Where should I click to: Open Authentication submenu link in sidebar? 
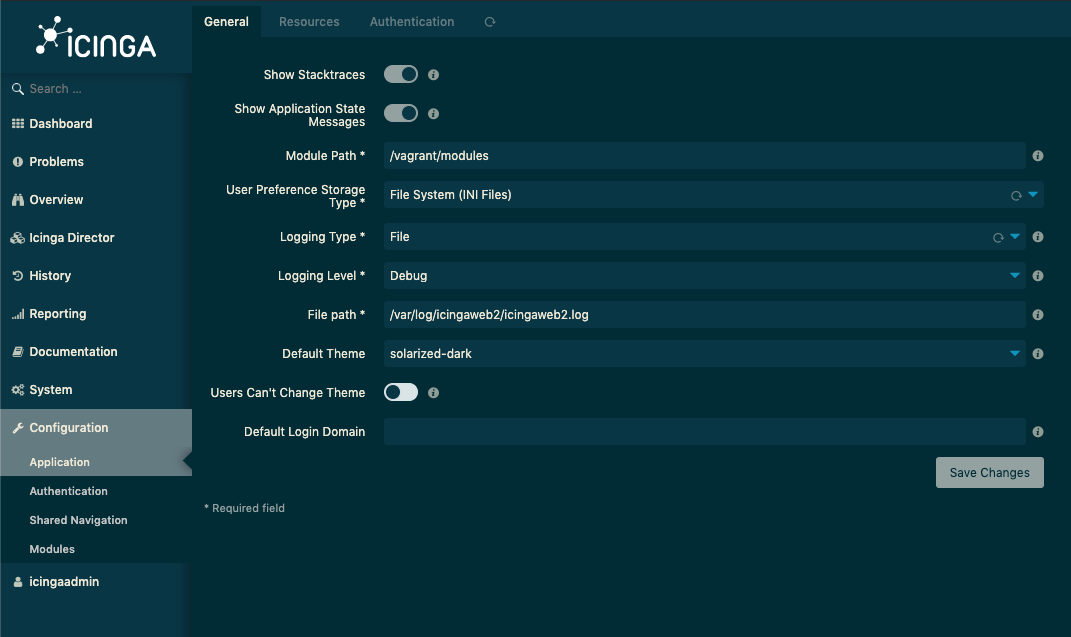click(96, 491)
